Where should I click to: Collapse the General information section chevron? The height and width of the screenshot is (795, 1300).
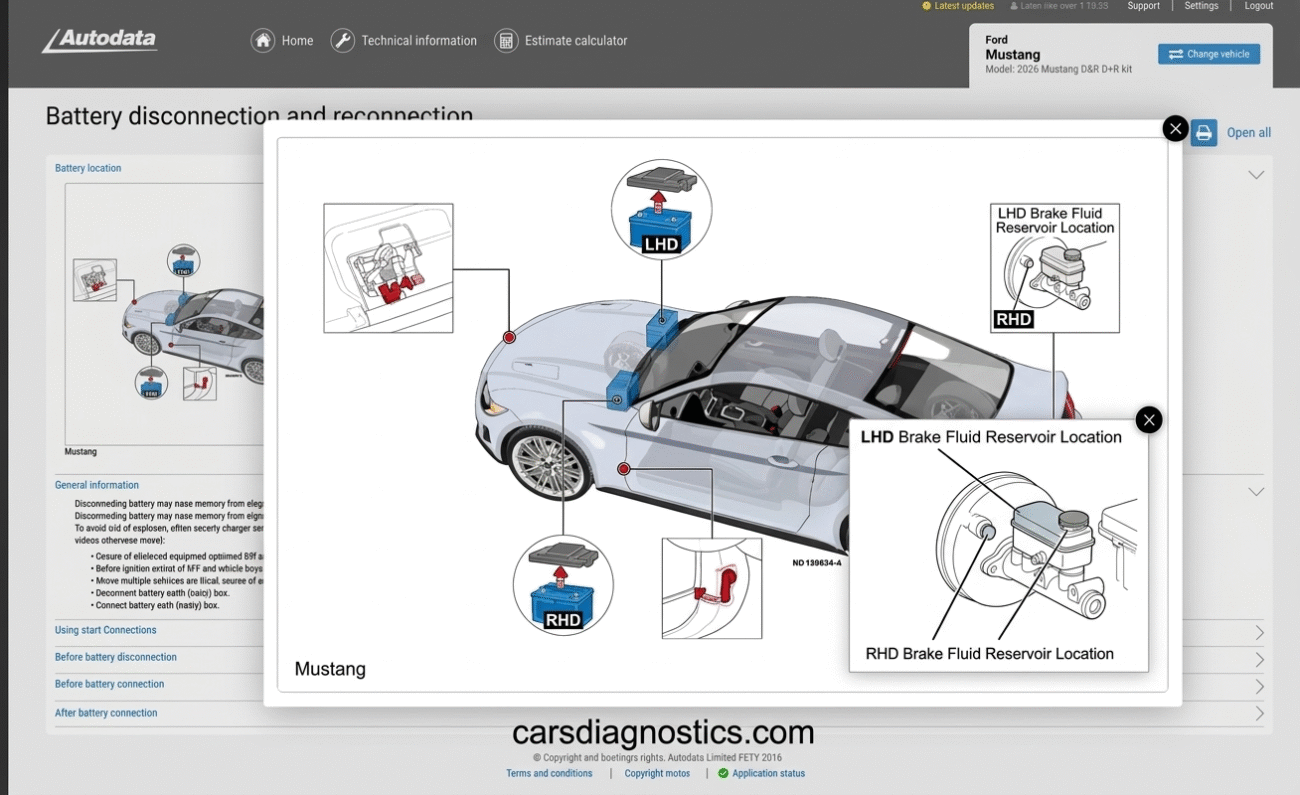(1256, 492)
